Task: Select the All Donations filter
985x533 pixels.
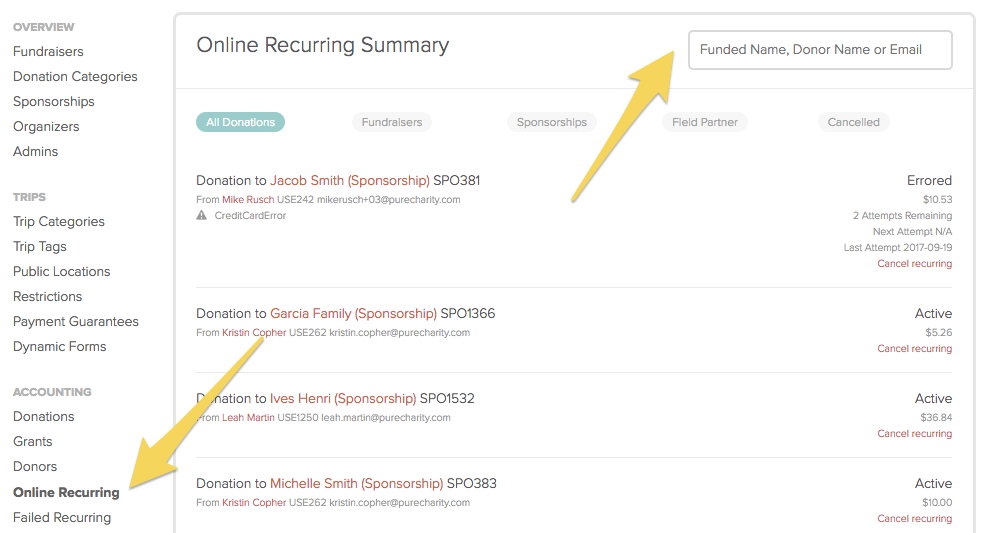Action: [x=241, y=122]
